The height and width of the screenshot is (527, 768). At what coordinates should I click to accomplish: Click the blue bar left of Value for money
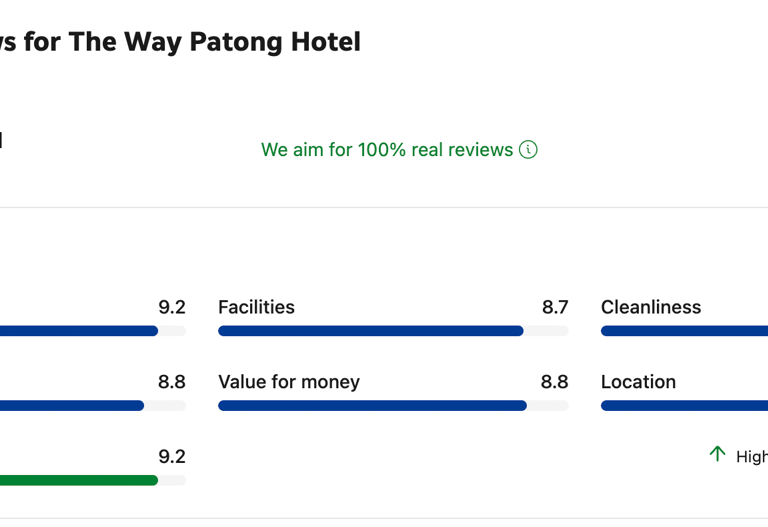72,406
